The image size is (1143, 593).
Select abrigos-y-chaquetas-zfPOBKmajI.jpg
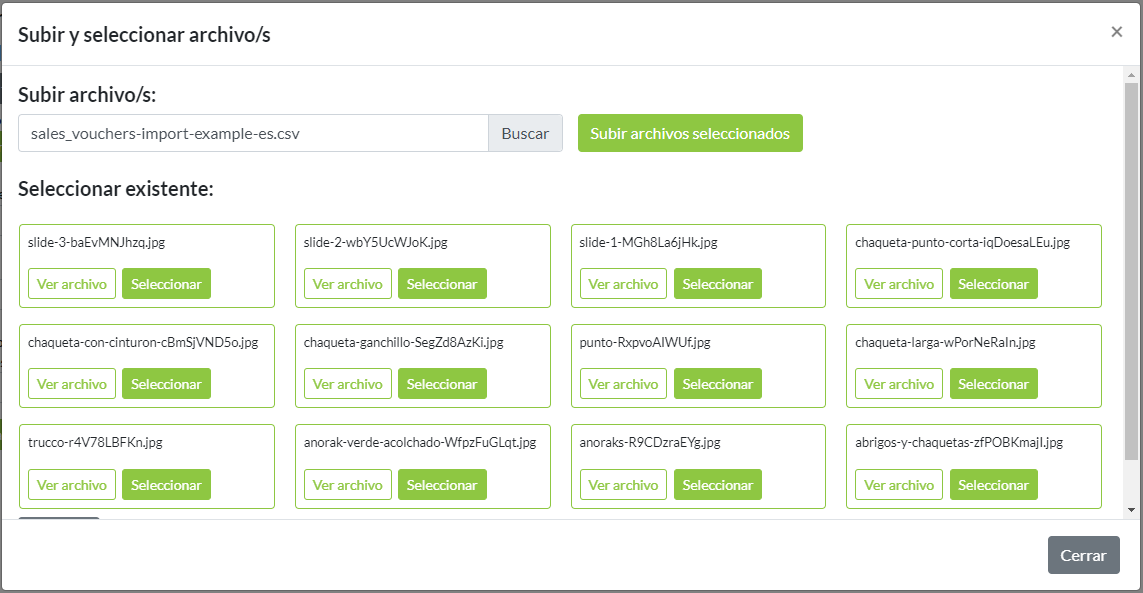(x=993, y=485)
